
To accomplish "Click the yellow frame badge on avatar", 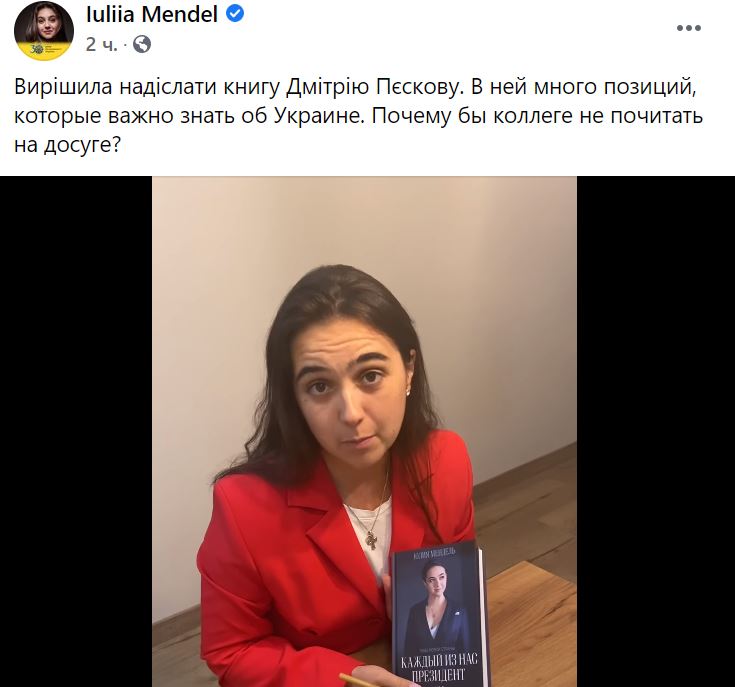I will click(x=43, y=49).
